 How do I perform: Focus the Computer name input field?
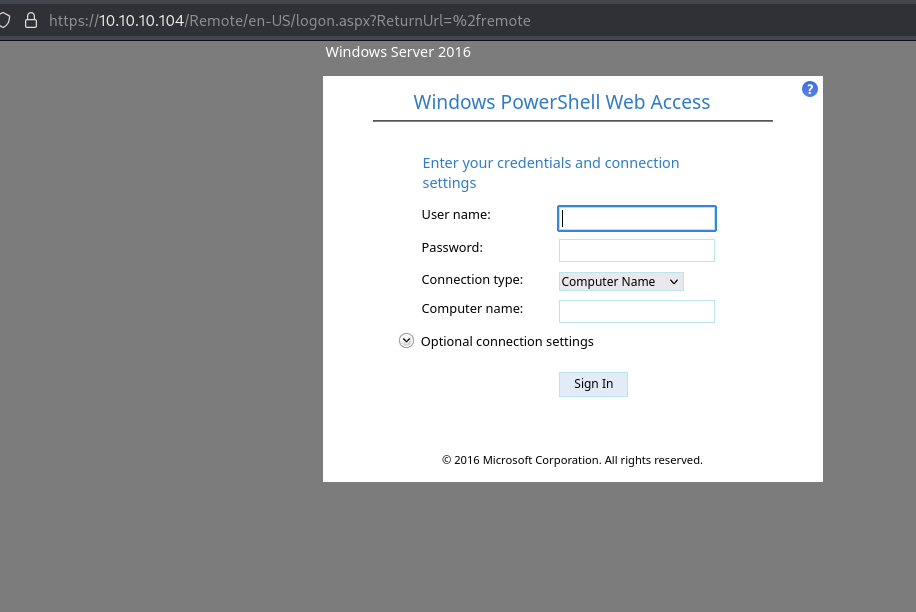click(x=637, y=311)
